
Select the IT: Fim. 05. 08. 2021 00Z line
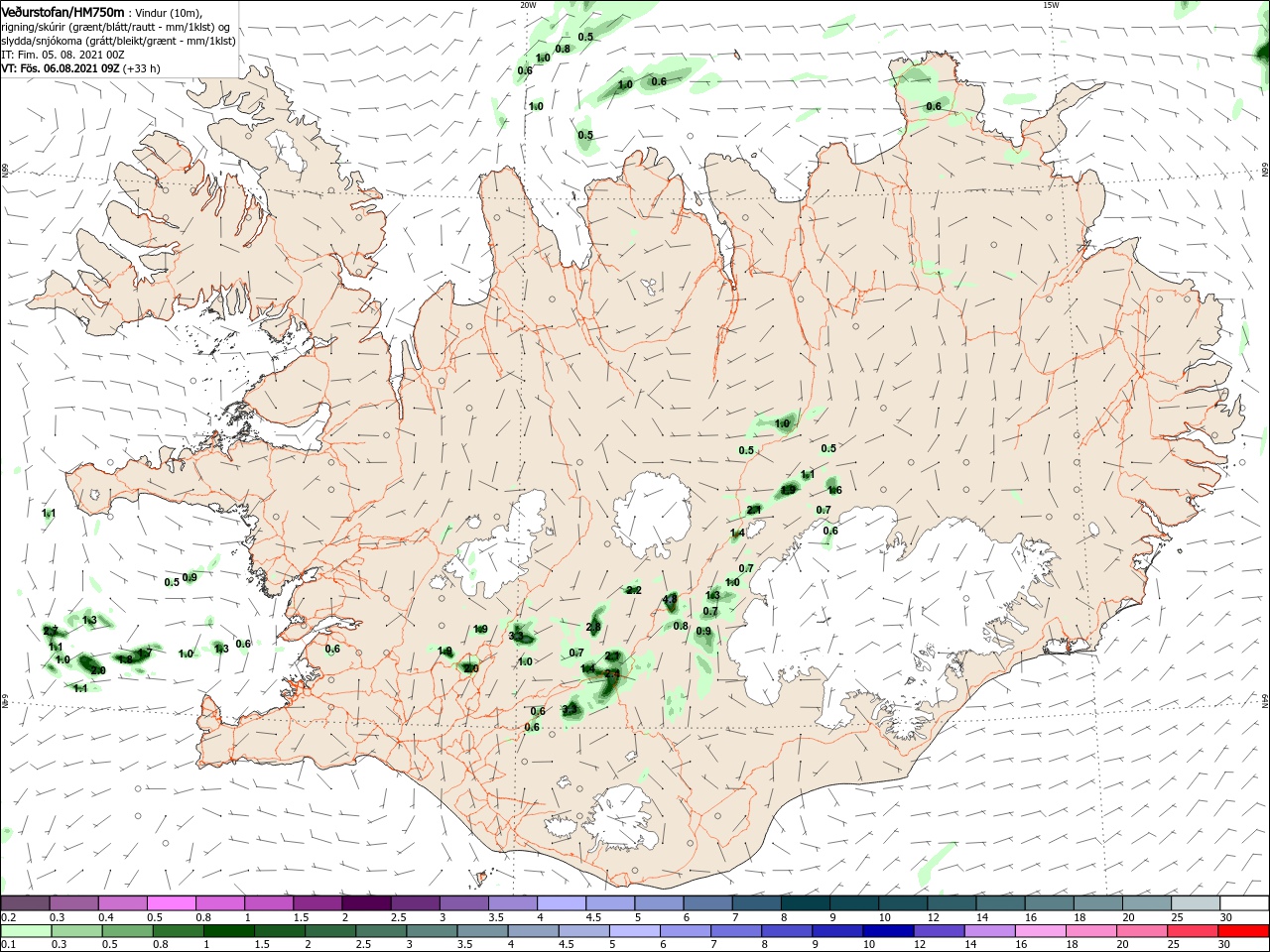pos(63,55)
